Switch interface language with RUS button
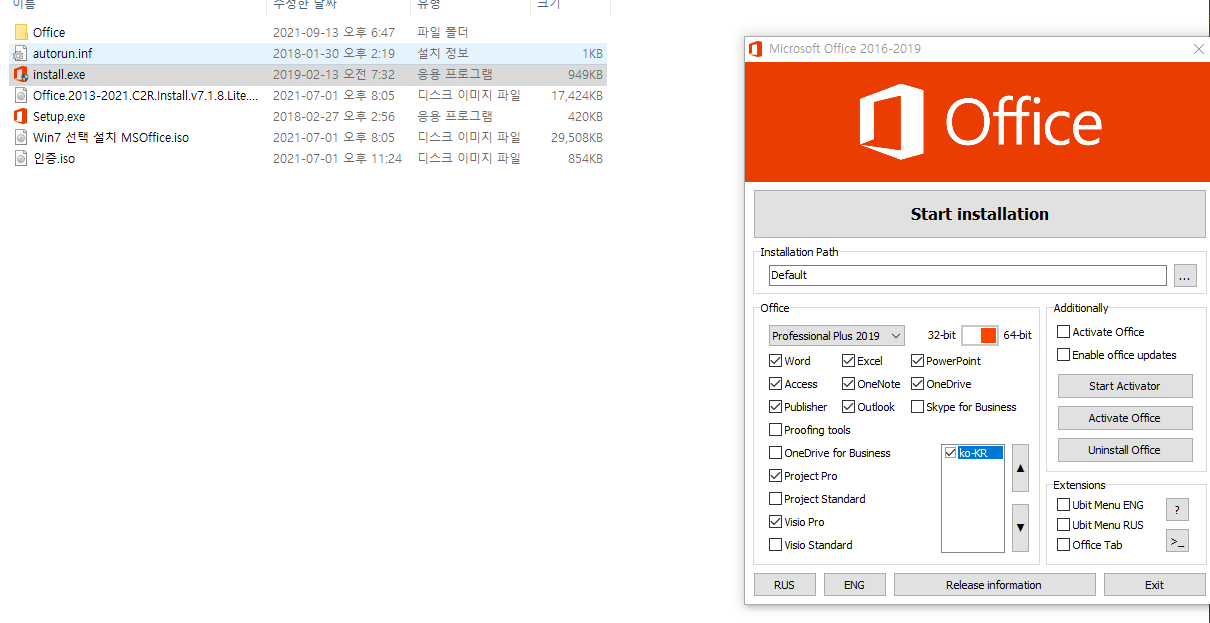Image resolution: width=1210 pixels, height=623 pixels. point(785,585)
